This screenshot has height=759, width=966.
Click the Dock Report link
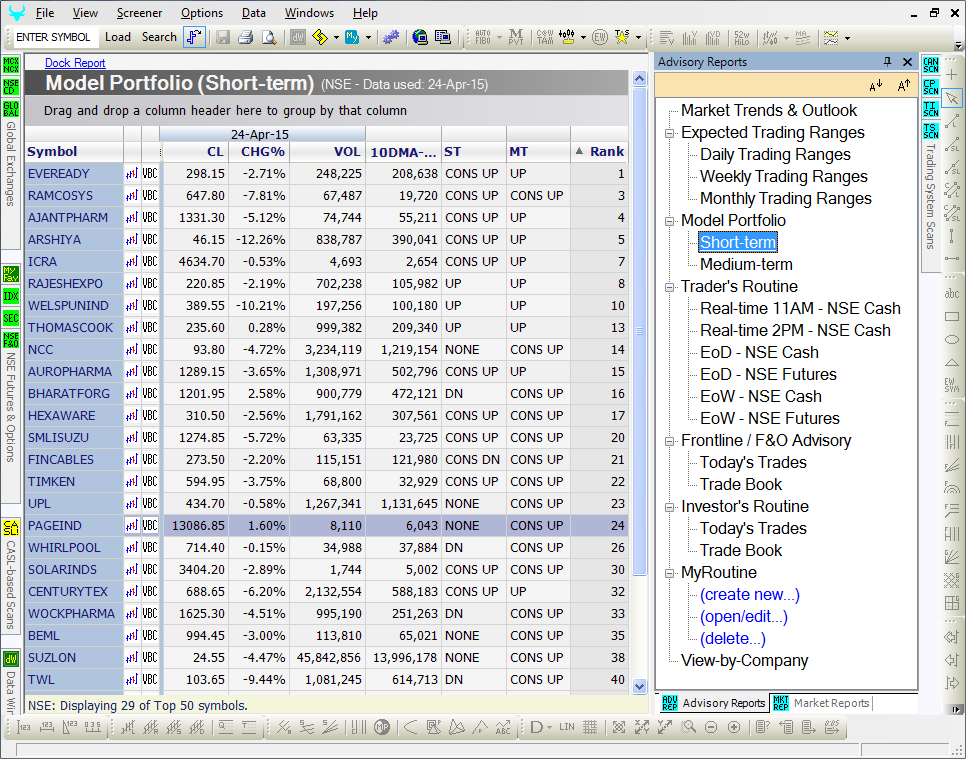(x=75, y=63)
